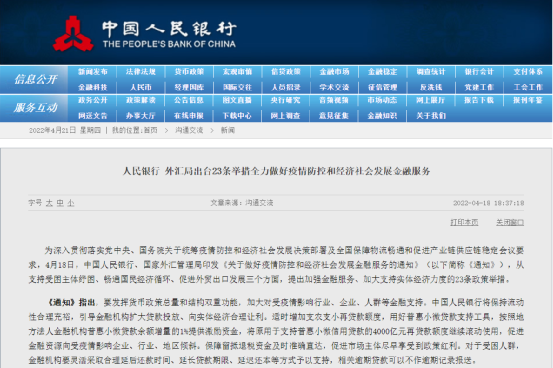Select 人民币 in navigation
553x368 pixels.
141,87
